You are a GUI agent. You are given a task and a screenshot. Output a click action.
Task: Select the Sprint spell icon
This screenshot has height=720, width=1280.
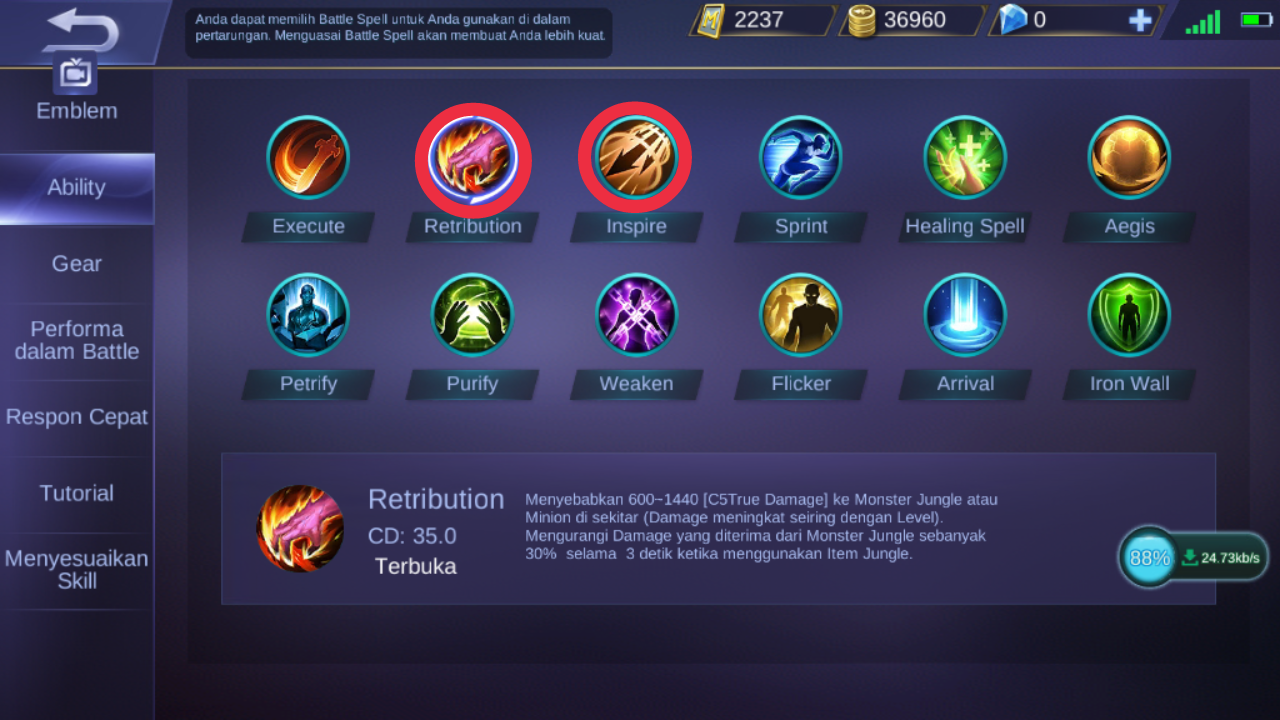point(800,158)
